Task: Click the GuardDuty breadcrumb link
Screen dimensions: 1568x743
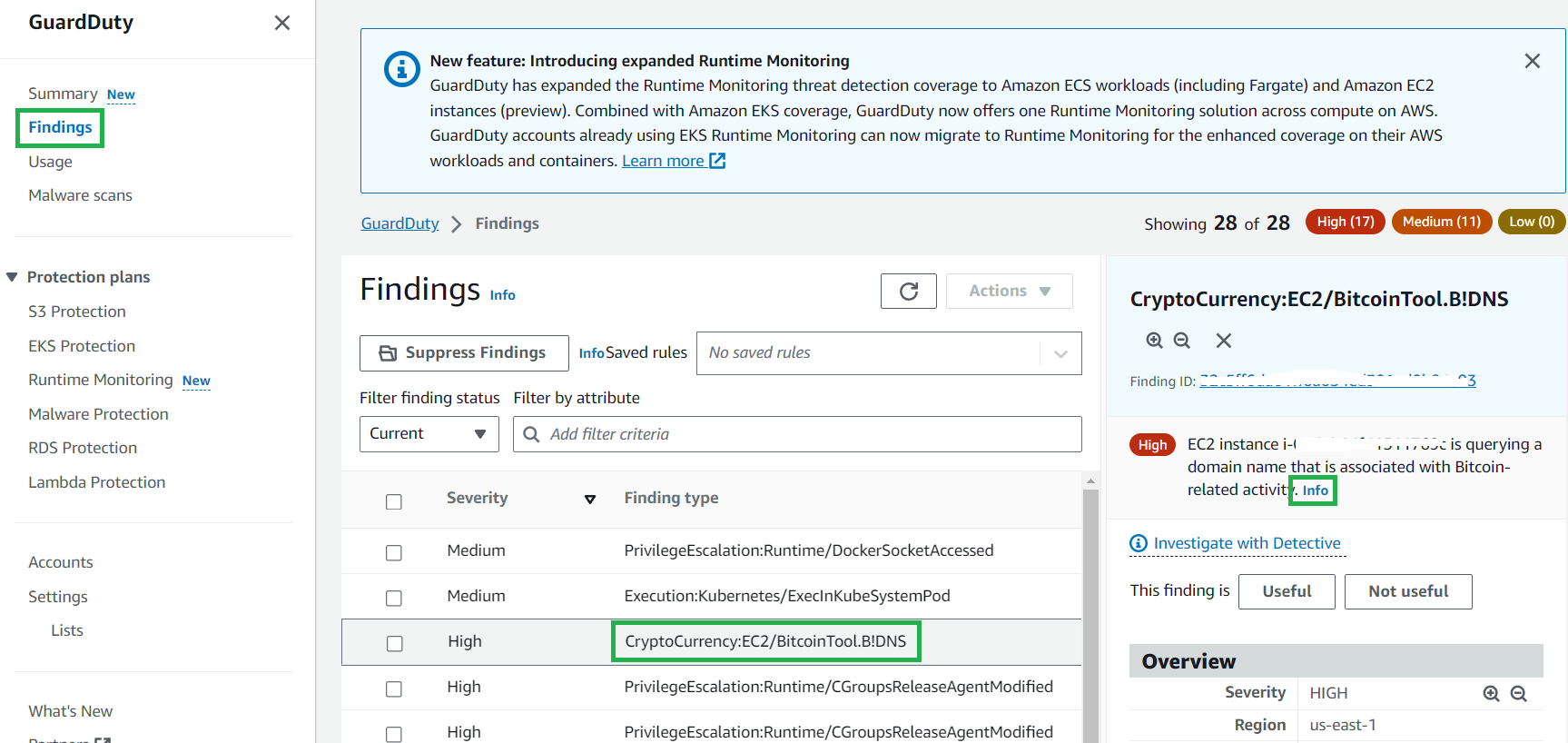Action: 399,223
